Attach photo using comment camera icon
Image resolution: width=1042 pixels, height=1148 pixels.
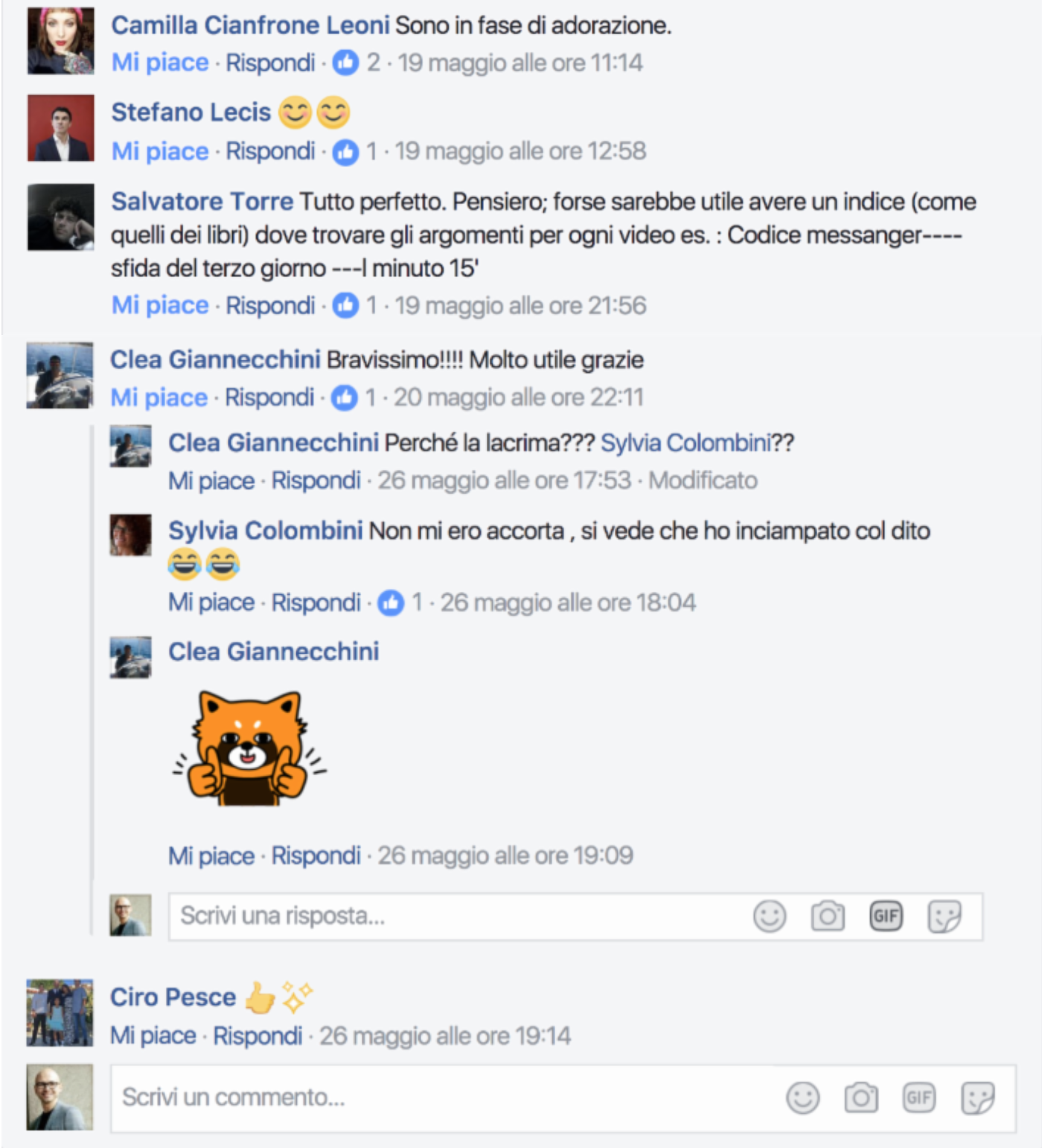coord(861,1097)
